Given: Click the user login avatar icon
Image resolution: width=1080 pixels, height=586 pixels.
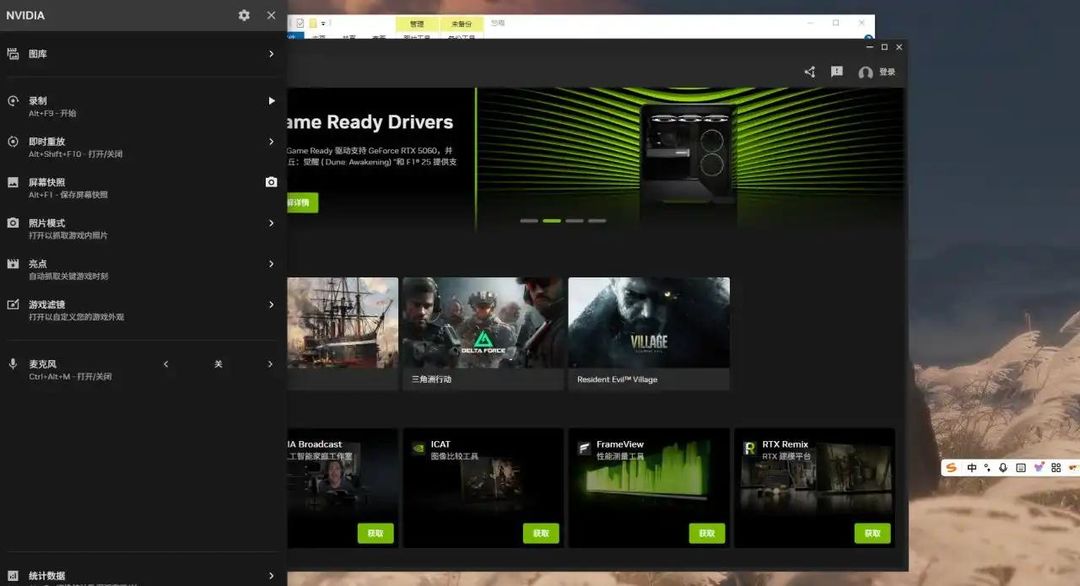Looking at the screenshot, I should point(866,72).
